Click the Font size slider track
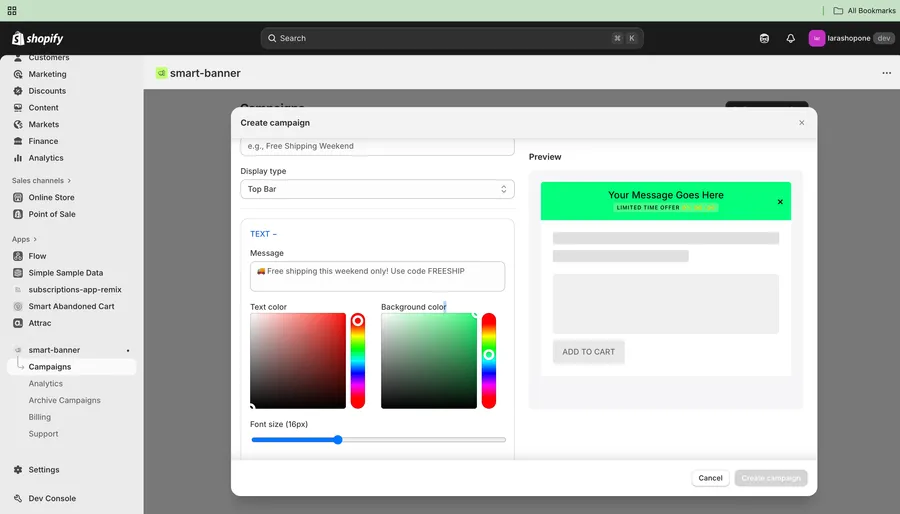The width and height of the screenshot is (900, 514). pyautogui.click(x=420, y=440)
